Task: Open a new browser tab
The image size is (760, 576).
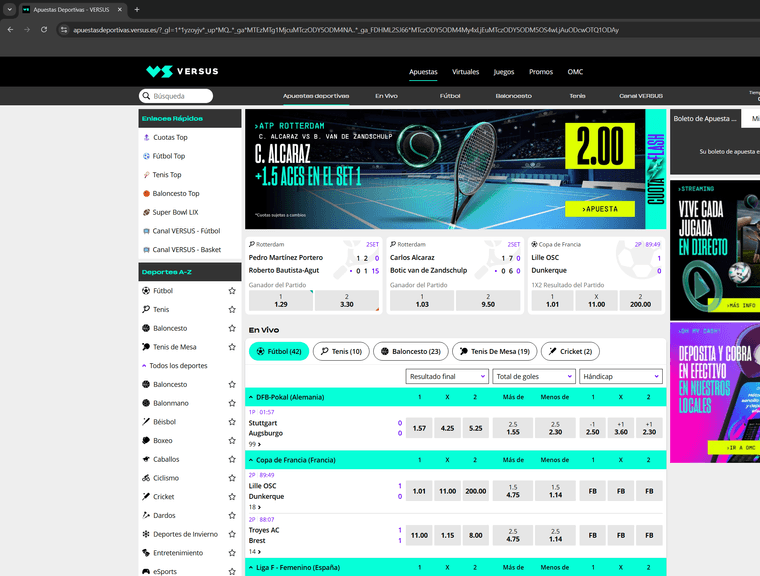Action: 137,9
